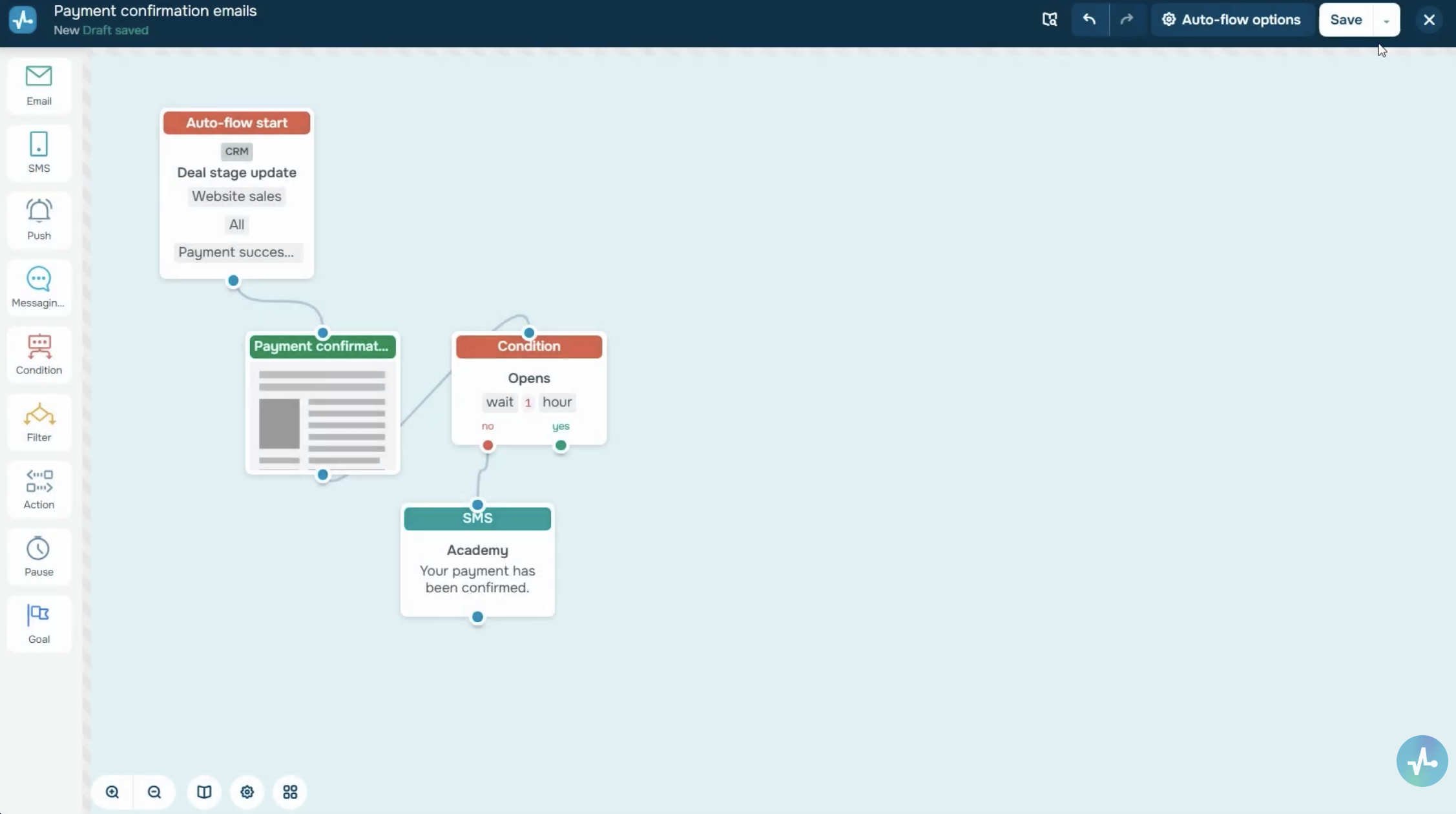
Task: Click the app logo in top-left
Action: 23,19
